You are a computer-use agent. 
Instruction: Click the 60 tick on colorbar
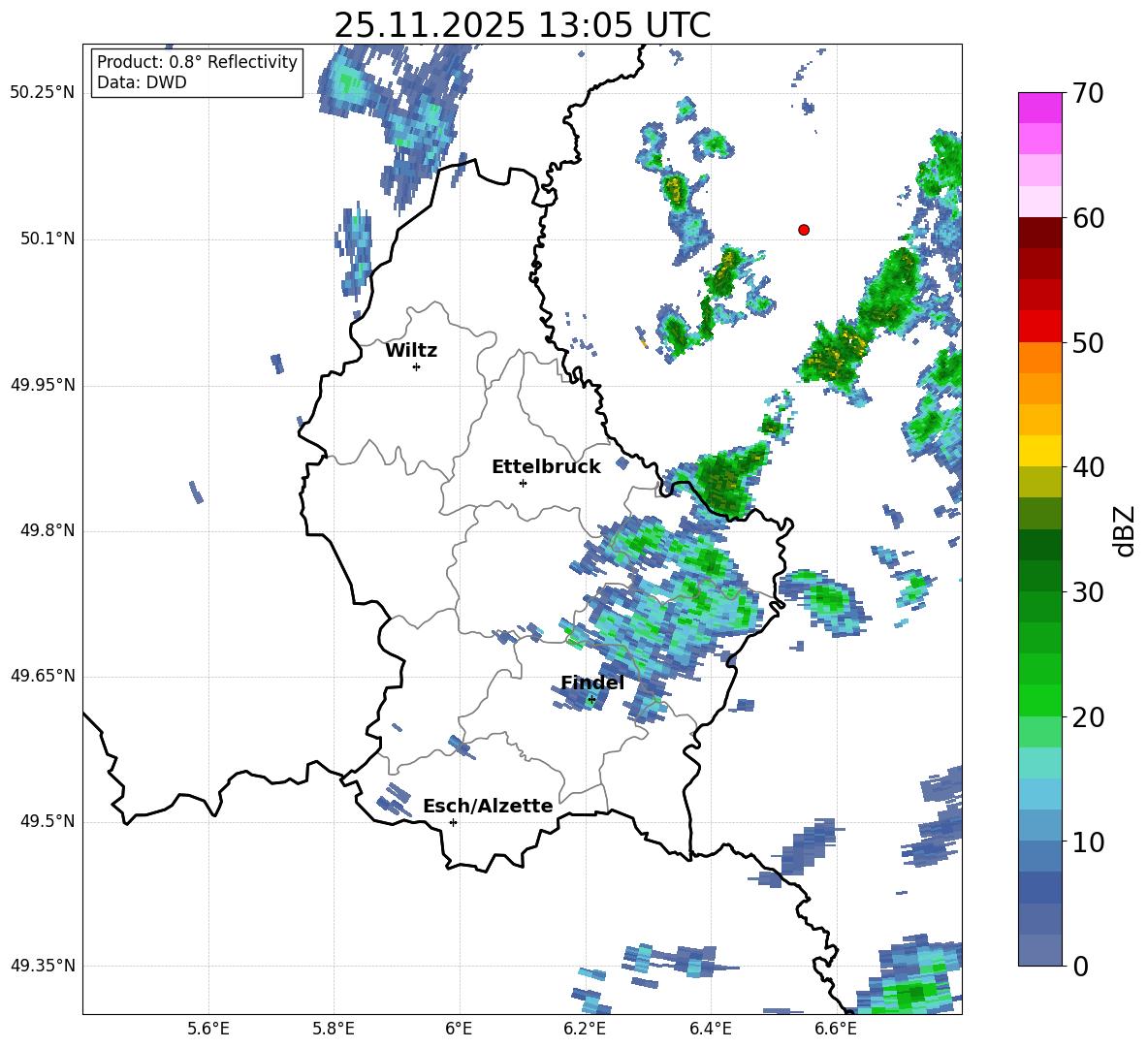[1088, 218]
